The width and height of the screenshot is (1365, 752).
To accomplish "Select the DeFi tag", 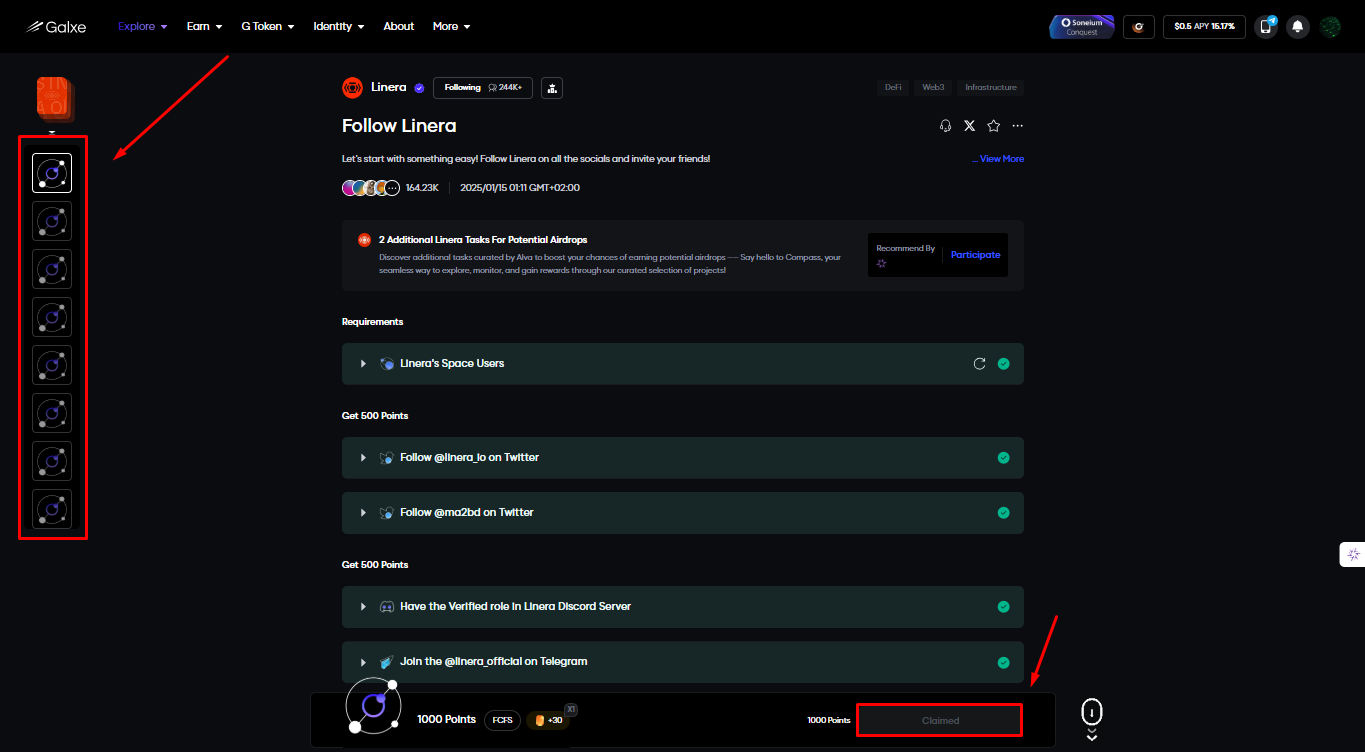I will tap(893, 88).
